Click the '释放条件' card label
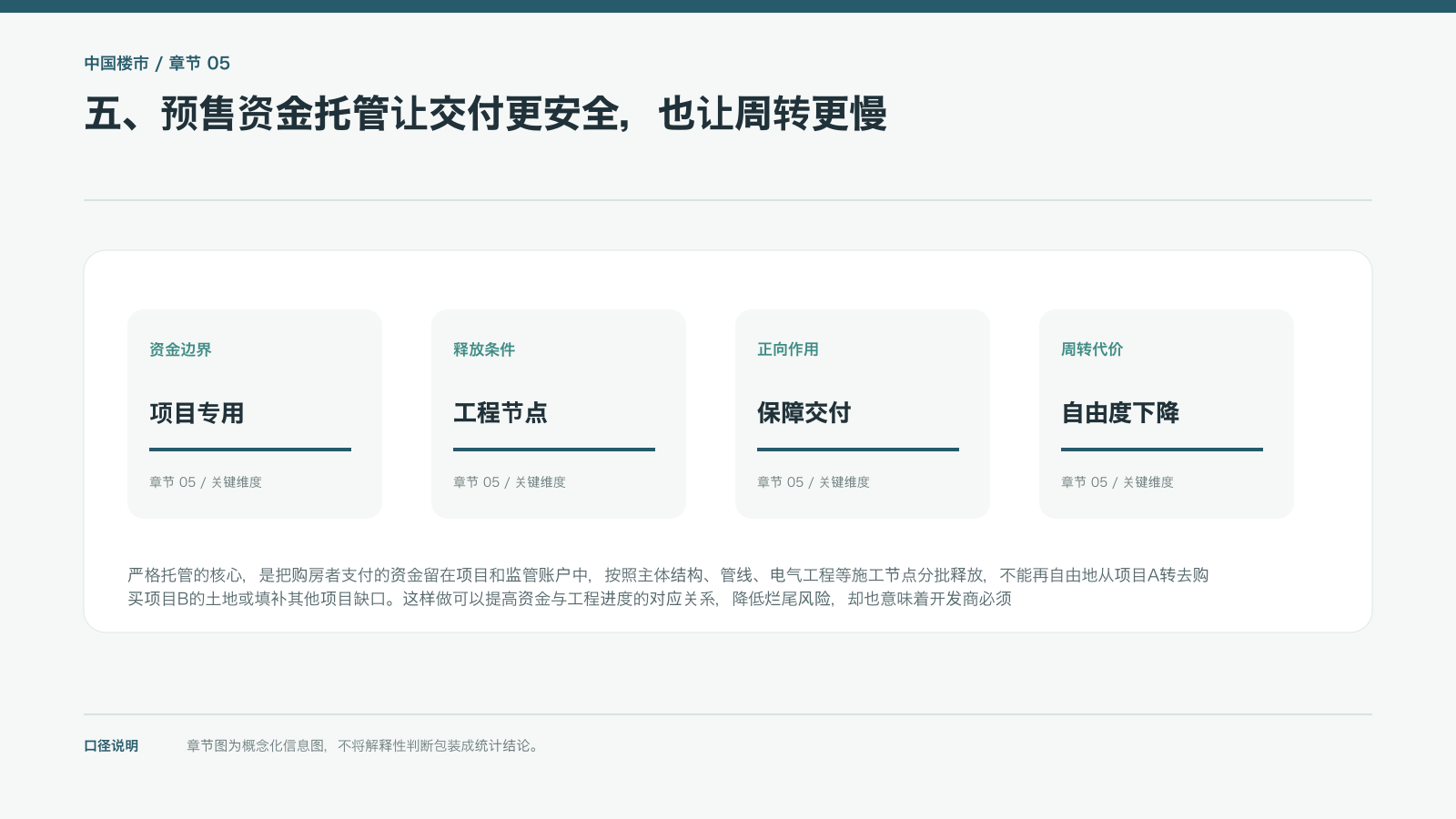This screenshot has width=1456, height=819. pyautogui.click(x=484, y=349)
